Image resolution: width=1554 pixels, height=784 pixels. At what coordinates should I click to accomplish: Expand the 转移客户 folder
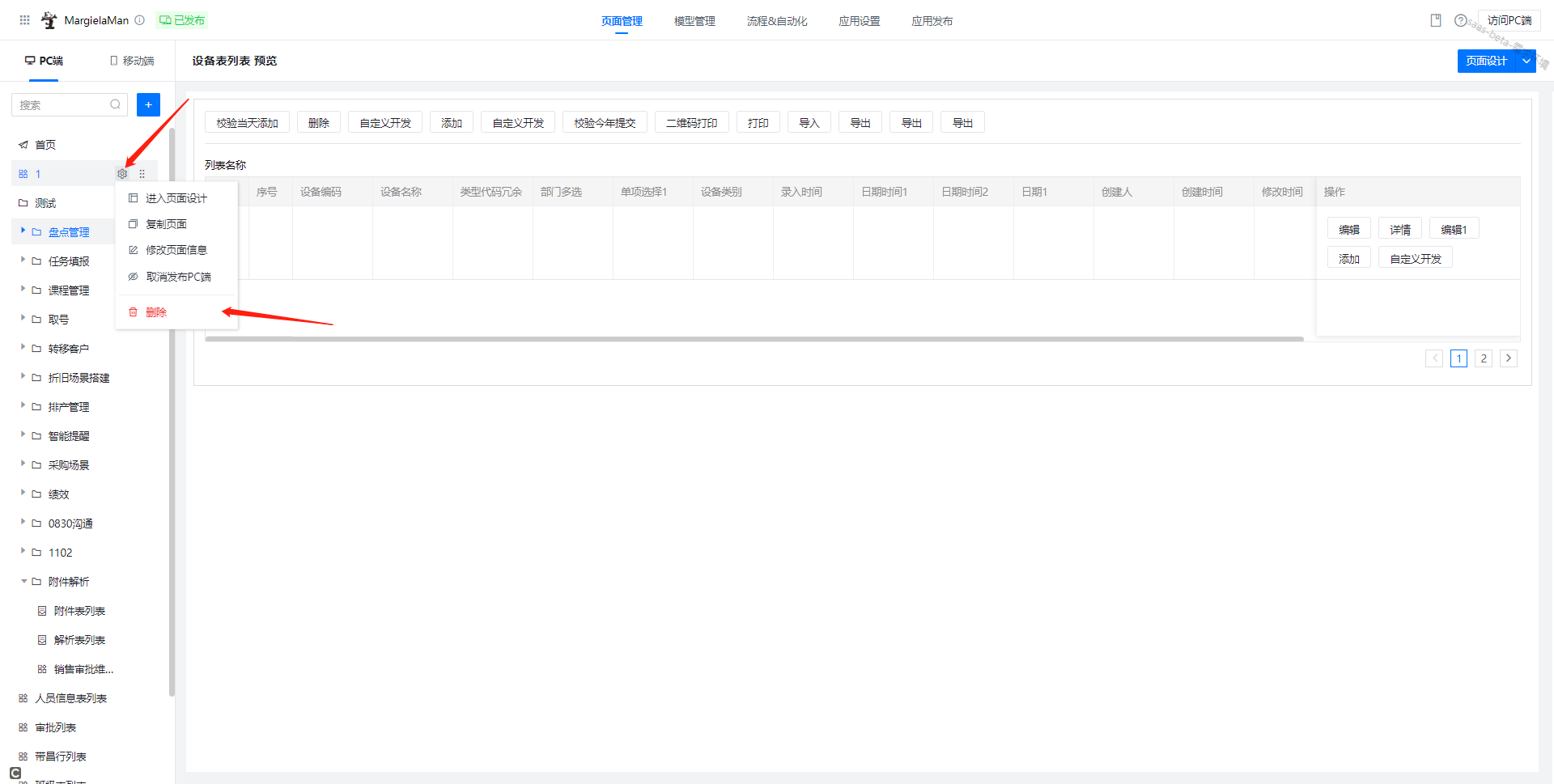[x=23, y=348]
